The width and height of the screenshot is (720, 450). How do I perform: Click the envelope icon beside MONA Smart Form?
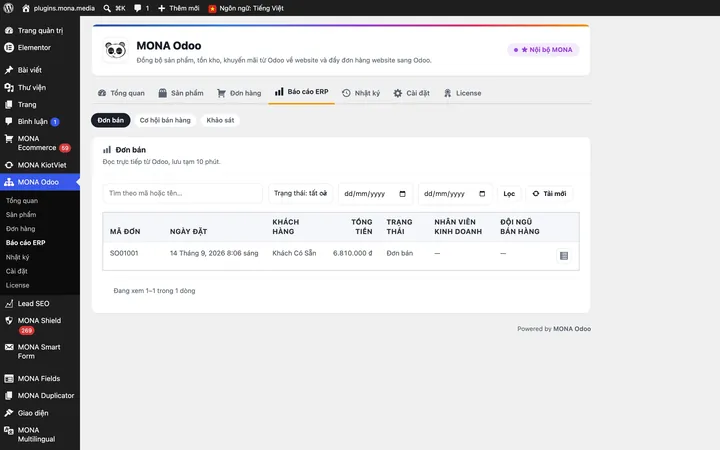click(x=9, y=347)
